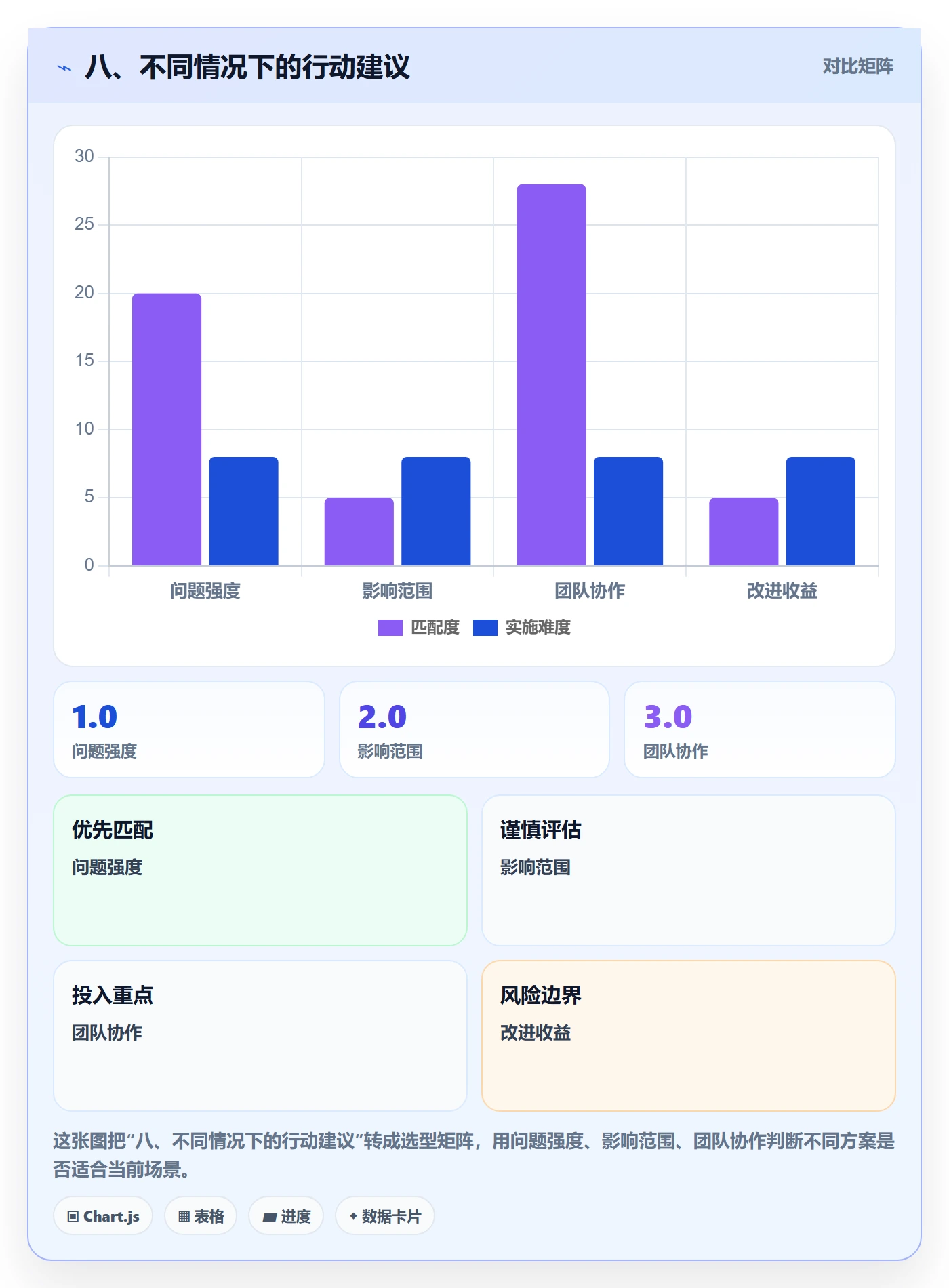This screenshot has width=949, height=1288.
Task: Toggle the purple 匹配度 legend swatch
Action: click(390, 628)
